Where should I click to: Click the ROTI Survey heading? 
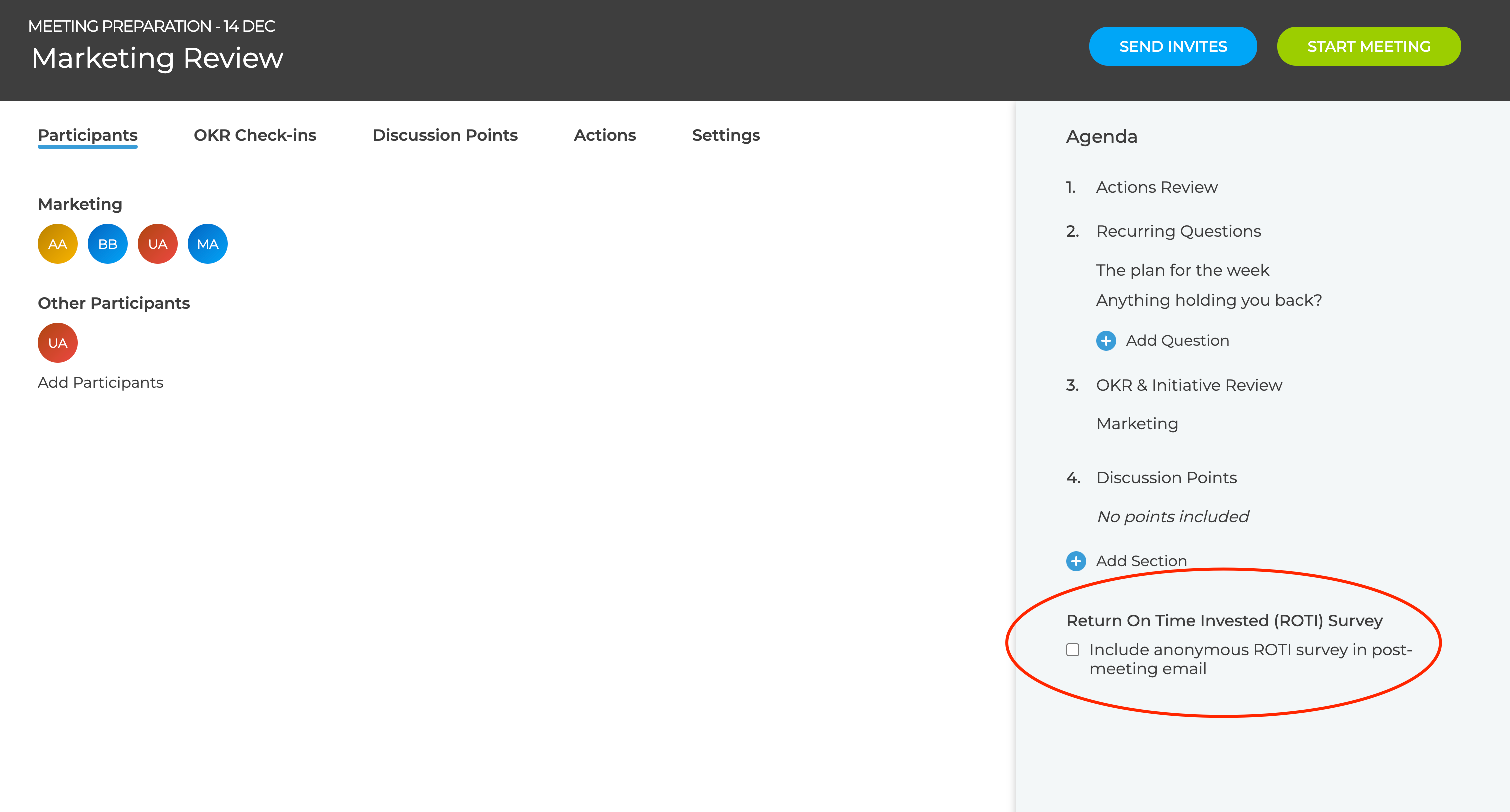[1224, 621]
